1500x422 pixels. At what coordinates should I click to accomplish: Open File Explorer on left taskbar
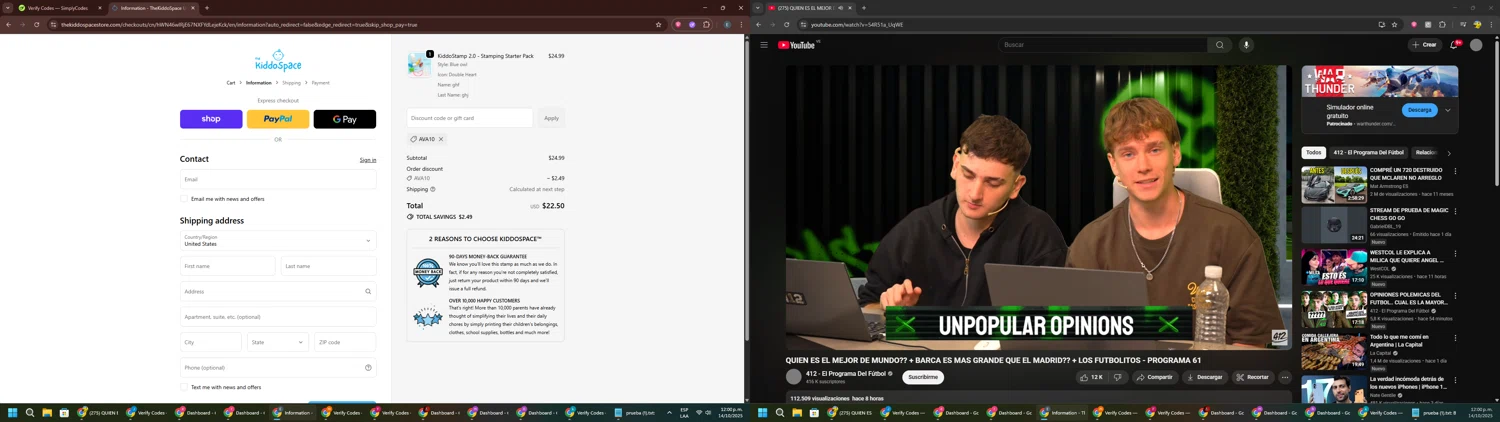tap(47, 412)
